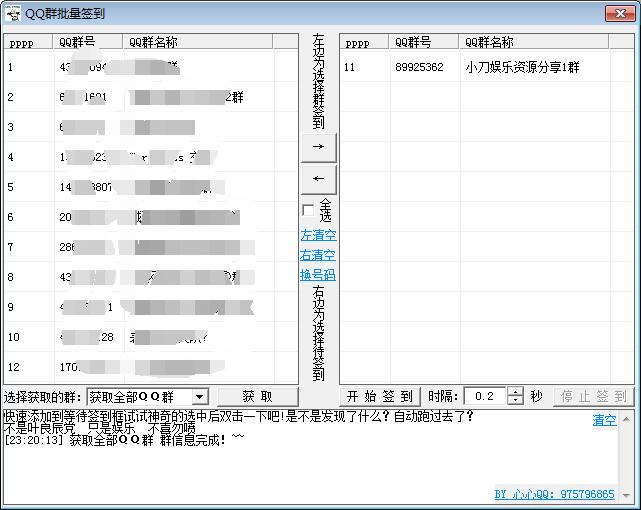Click left list QQ群号 column header

coord(88,42)
